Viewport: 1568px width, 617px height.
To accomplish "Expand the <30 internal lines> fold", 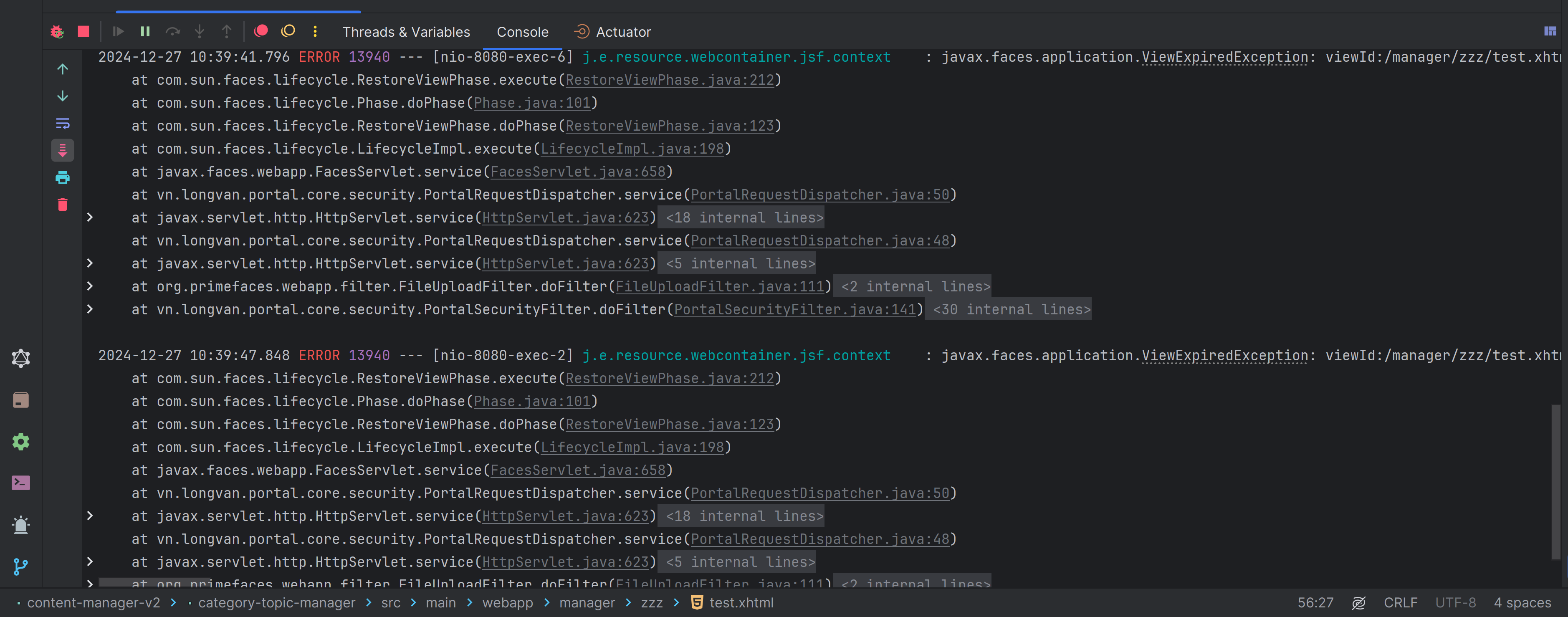I will click(x=1009, y=310).
